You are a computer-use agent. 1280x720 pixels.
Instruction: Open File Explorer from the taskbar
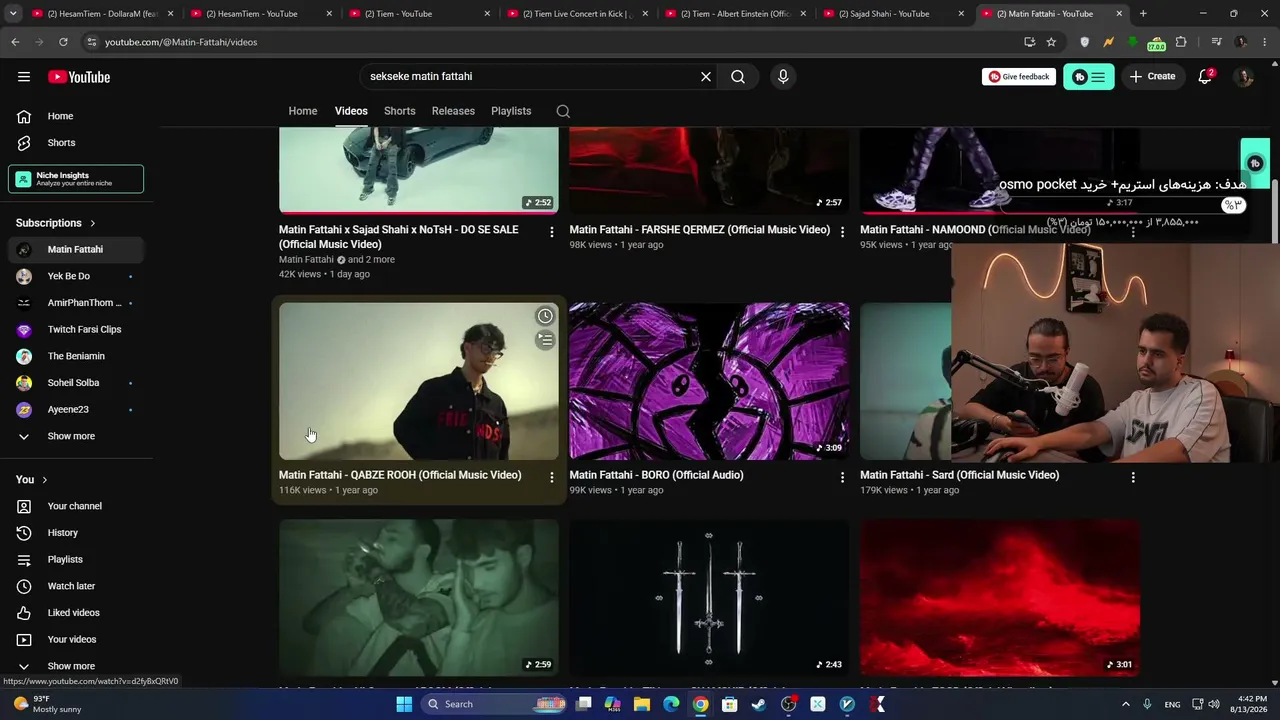(642, 704)
